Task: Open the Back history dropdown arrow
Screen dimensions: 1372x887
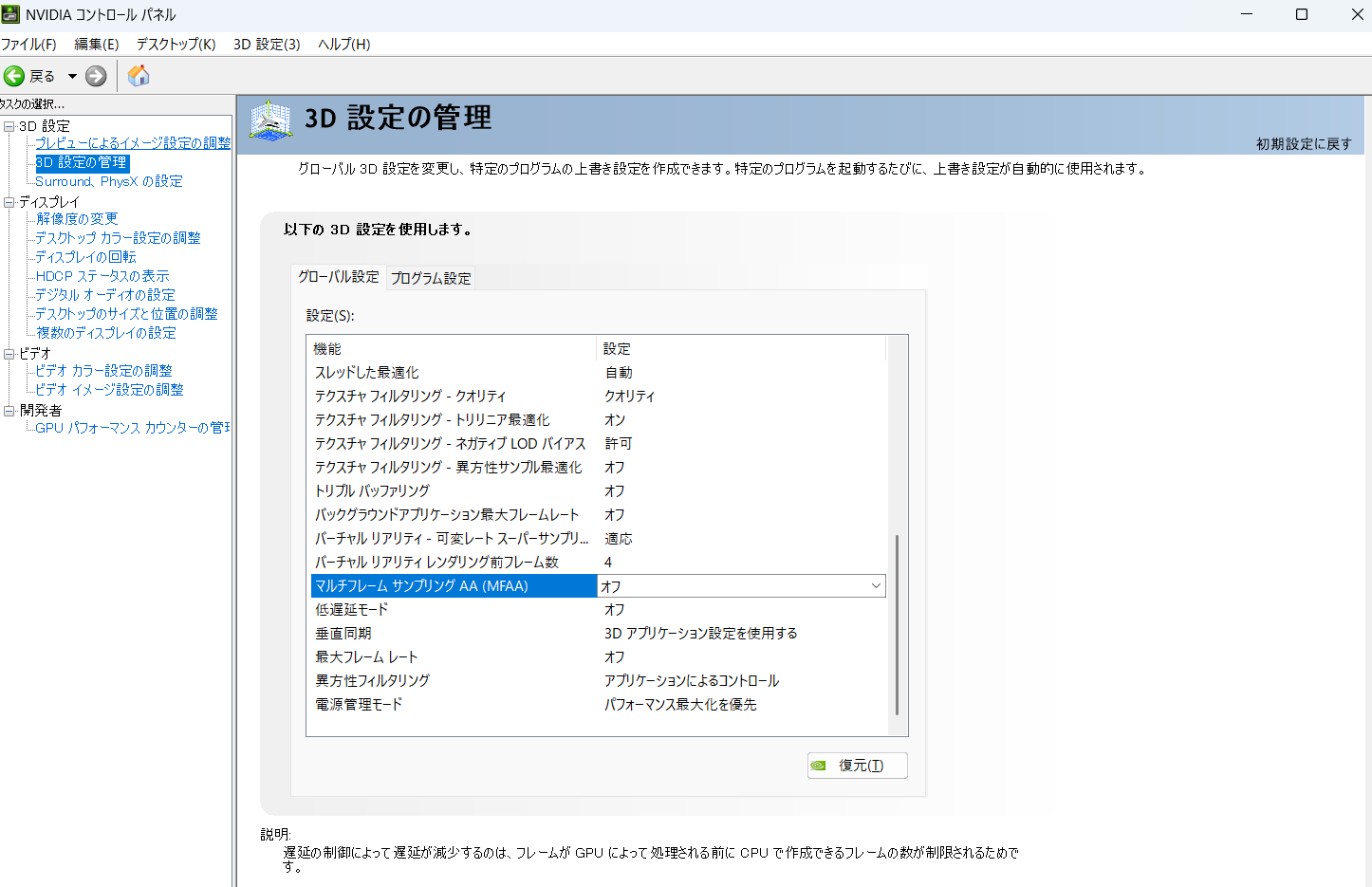Action: [x=72, y=76]
